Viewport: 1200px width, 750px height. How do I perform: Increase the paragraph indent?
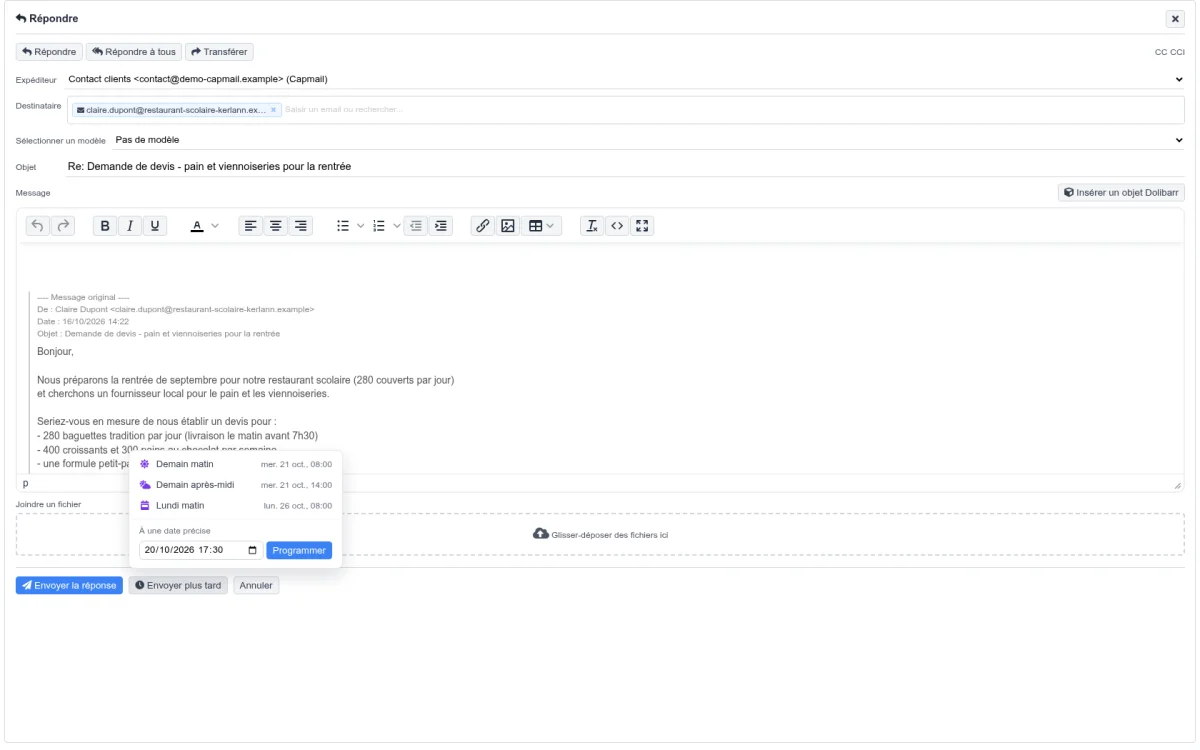(441, 226)
